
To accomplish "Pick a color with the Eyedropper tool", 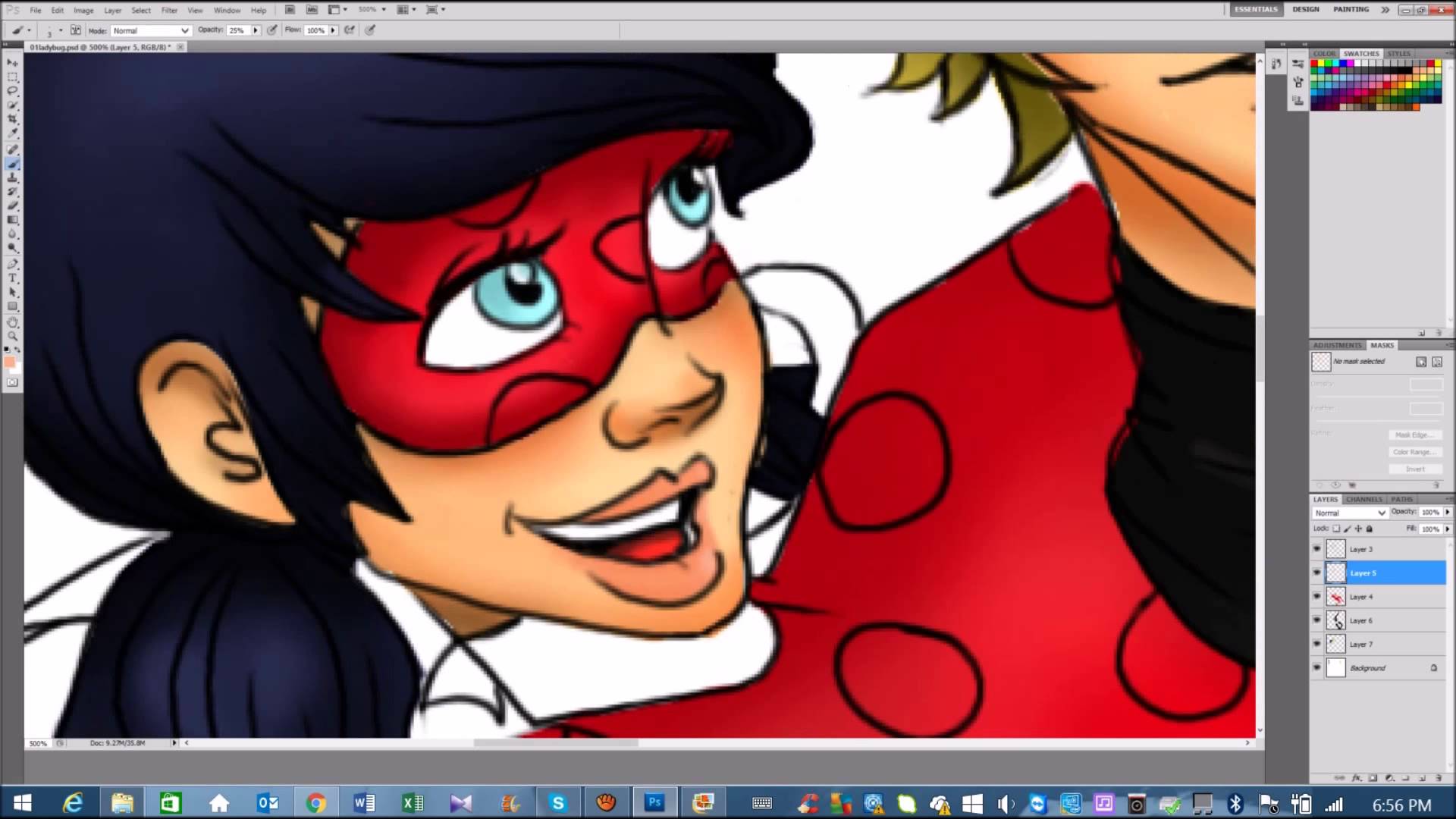I will coord(11,133).
